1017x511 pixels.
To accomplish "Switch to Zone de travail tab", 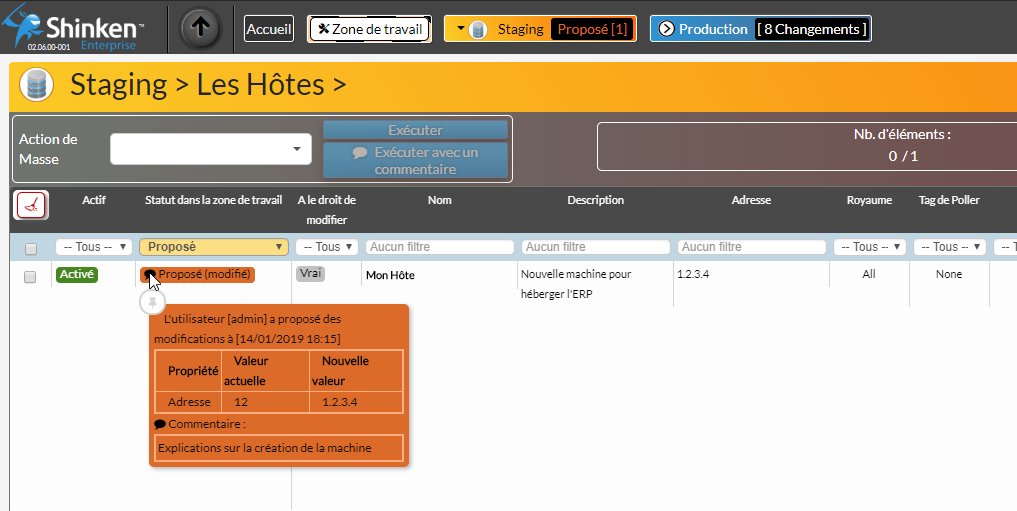I will (x=369, y=29).
